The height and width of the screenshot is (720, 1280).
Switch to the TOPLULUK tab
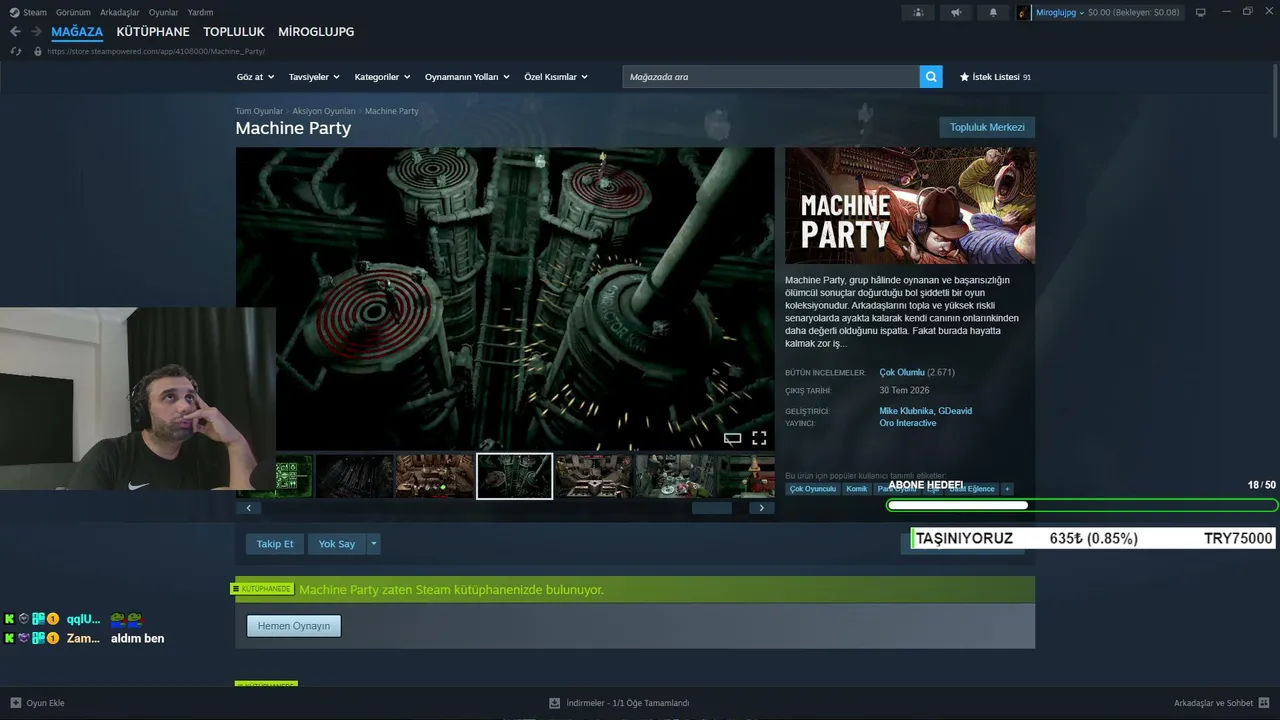(234, 32)
